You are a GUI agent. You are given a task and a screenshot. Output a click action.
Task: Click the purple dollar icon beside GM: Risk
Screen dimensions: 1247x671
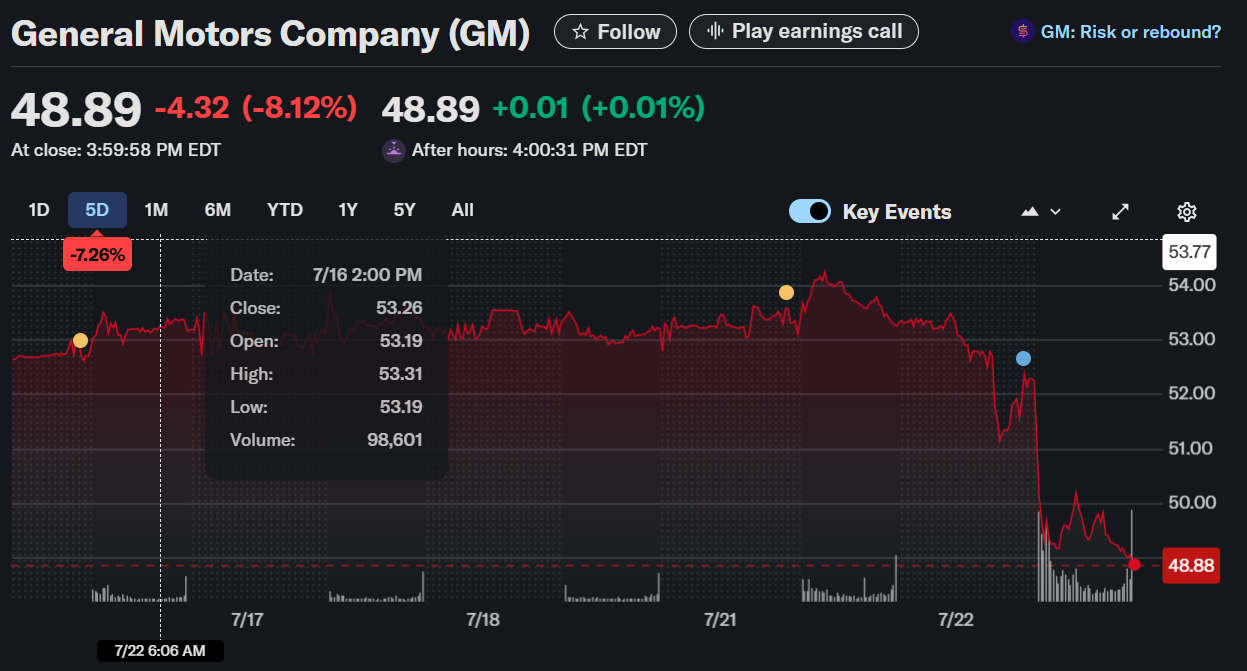(1022, 32)
